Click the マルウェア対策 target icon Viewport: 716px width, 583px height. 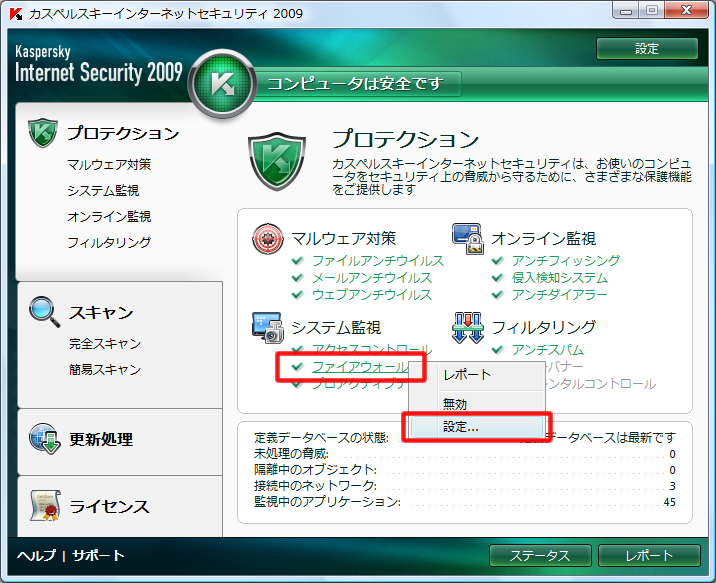coord(267,238)
